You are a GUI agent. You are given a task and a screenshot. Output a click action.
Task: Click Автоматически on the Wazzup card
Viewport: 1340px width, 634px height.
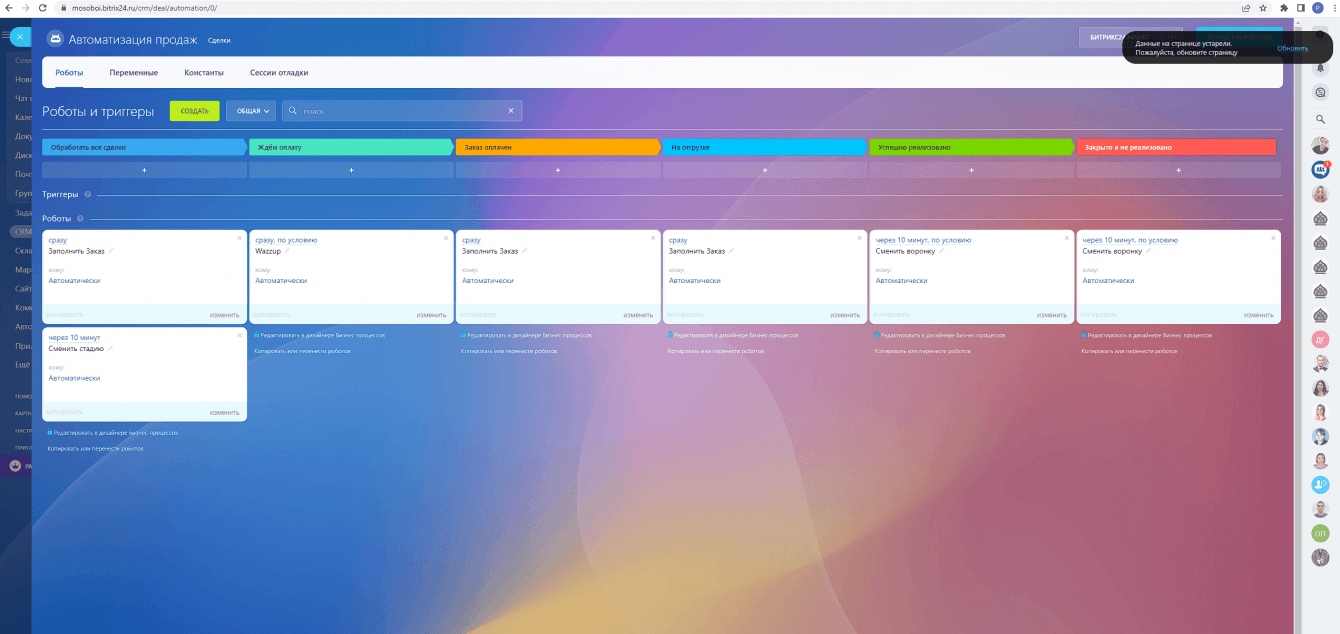[281, 281]
